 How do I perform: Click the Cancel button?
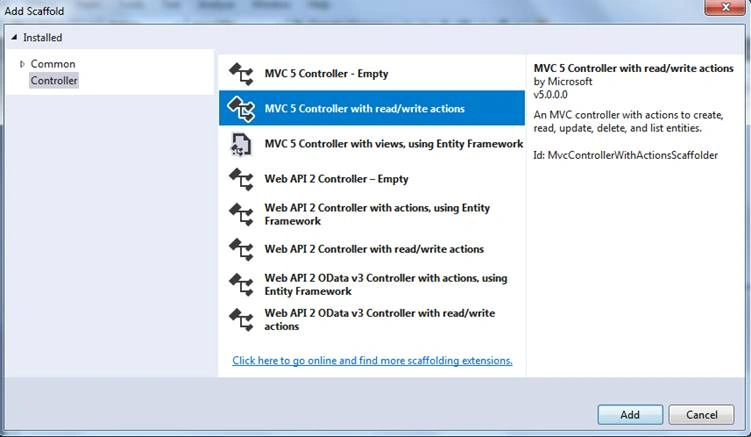point(701,414)
